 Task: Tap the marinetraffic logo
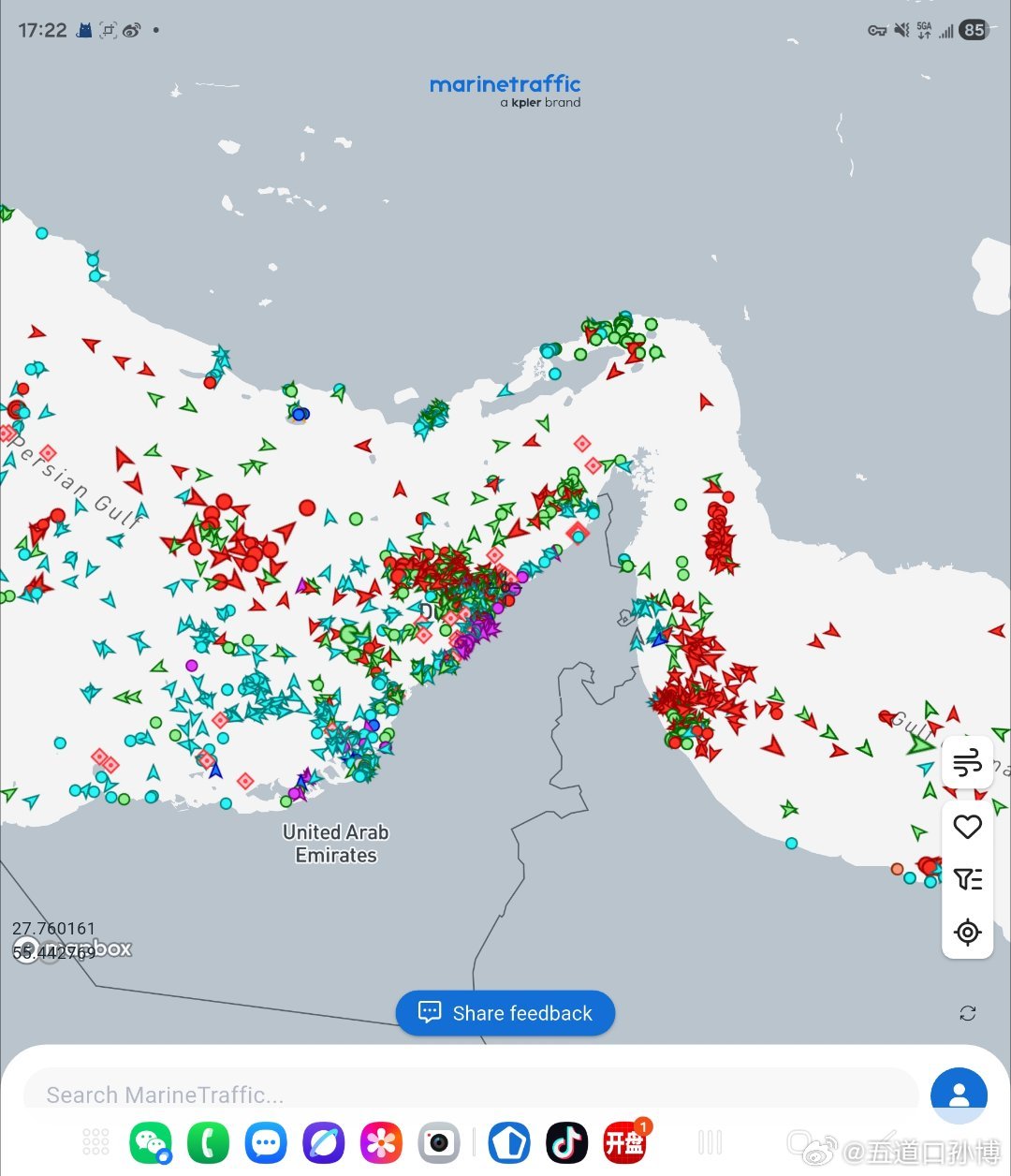(x=505, y=90)
